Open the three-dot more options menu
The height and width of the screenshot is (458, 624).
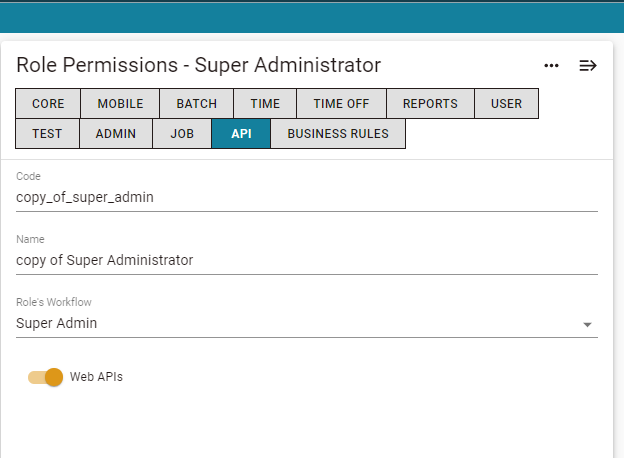click(551, 66)
